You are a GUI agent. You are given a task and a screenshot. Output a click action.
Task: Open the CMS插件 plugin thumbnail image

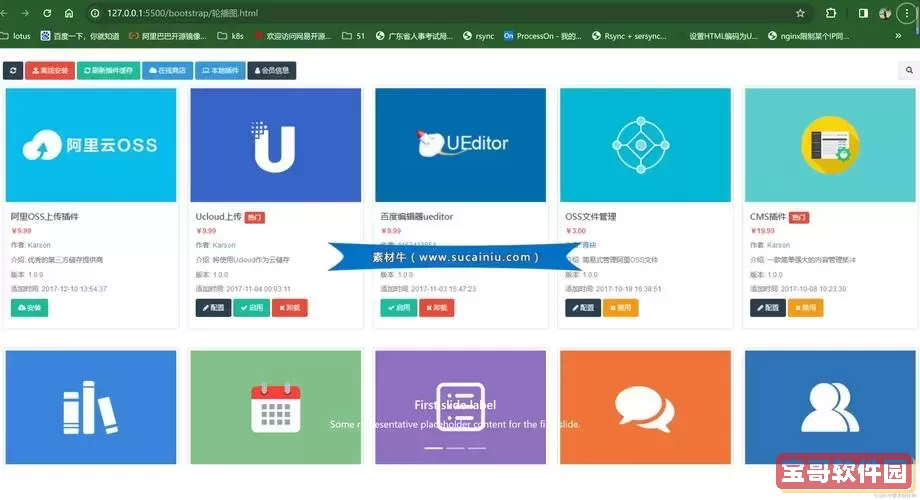[830, 145]
